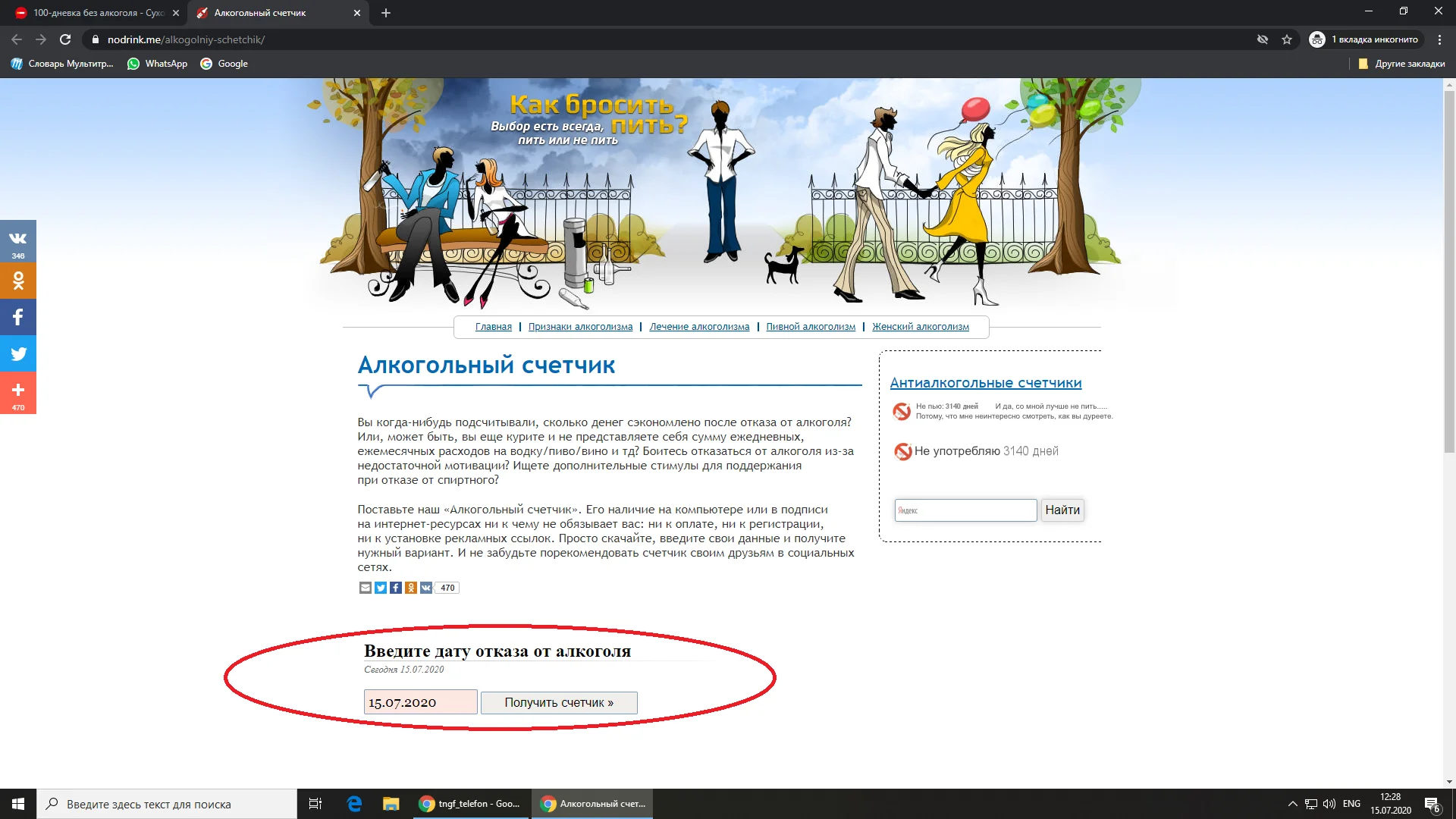The width and height of the screenshot is (1456, 819).
Task: Toggle the eye tracking-prevention icon in address bar
Action: (1262, 39)
